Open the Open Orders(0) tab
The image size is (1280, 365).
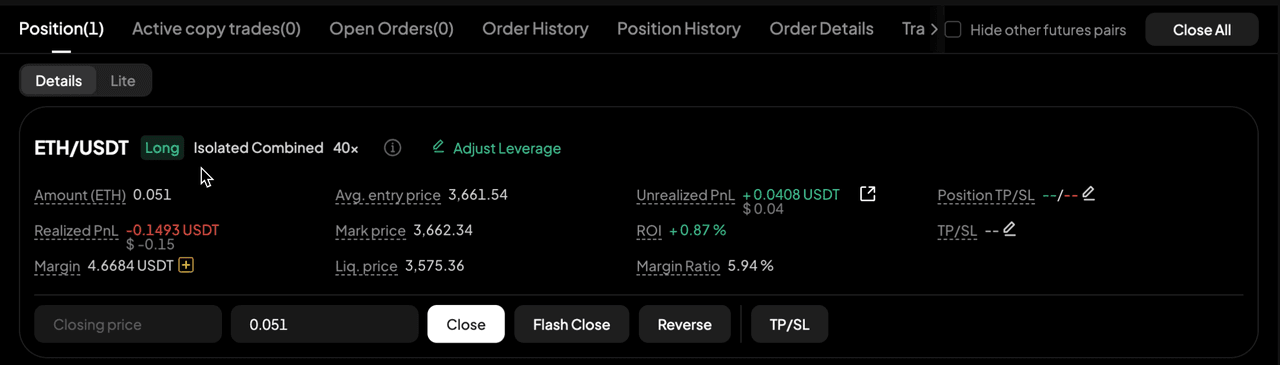[x=391, y=29]
